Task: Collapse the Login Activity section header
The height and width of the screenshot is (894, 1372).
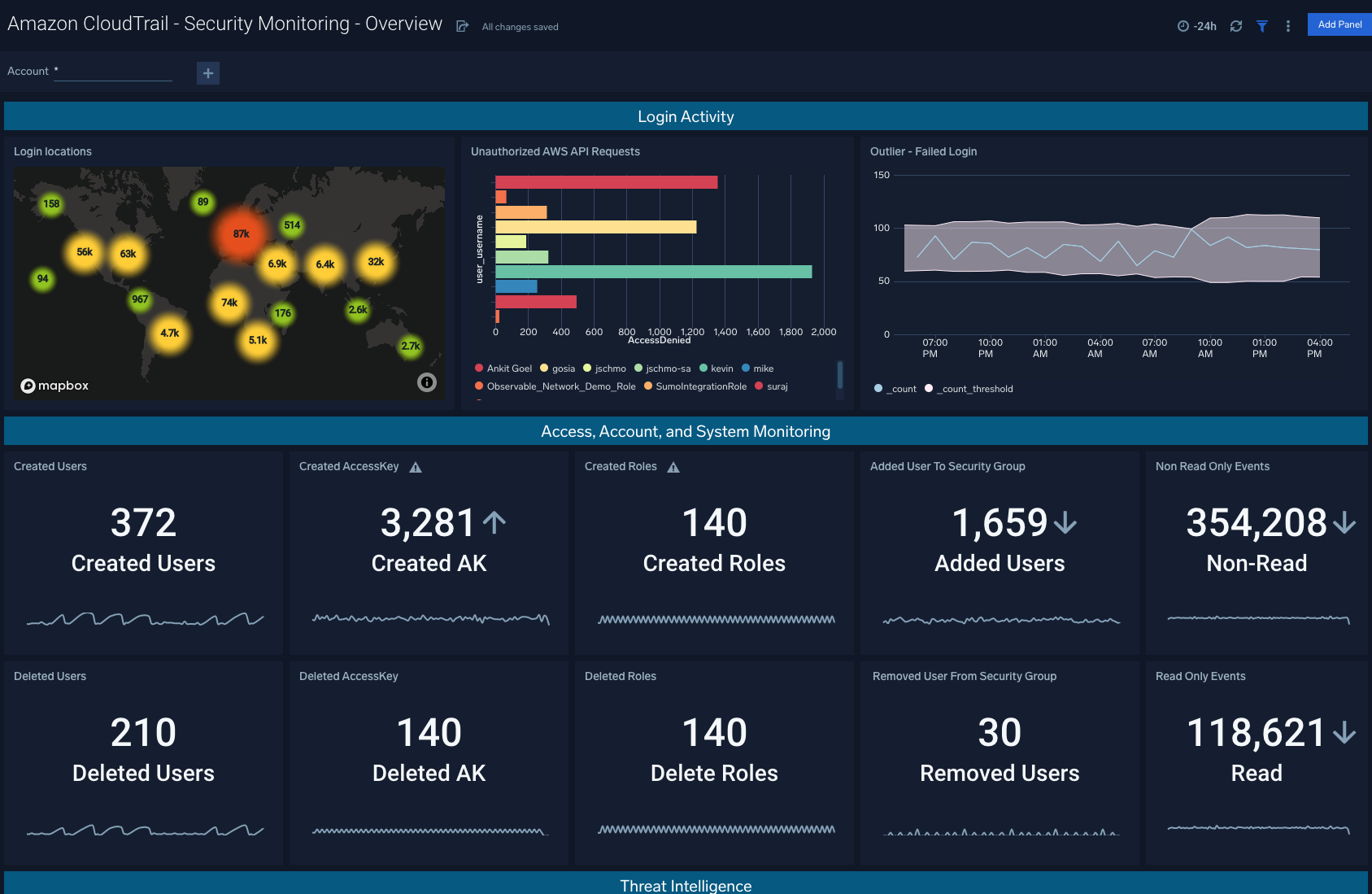Action: click(686, 116)
